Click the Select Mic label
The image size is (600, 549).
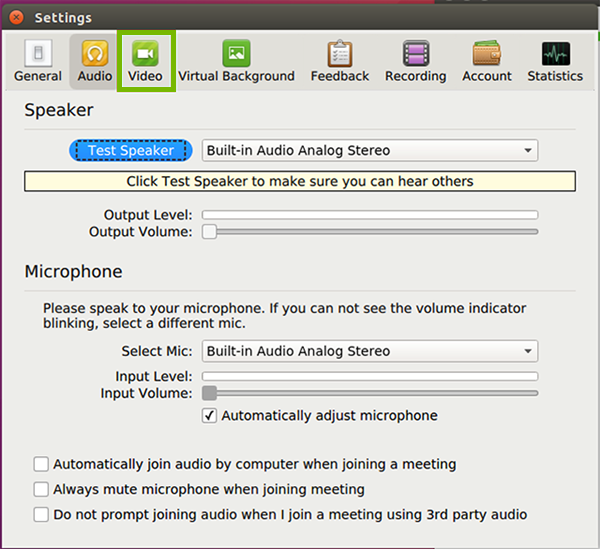pos(157,351)
